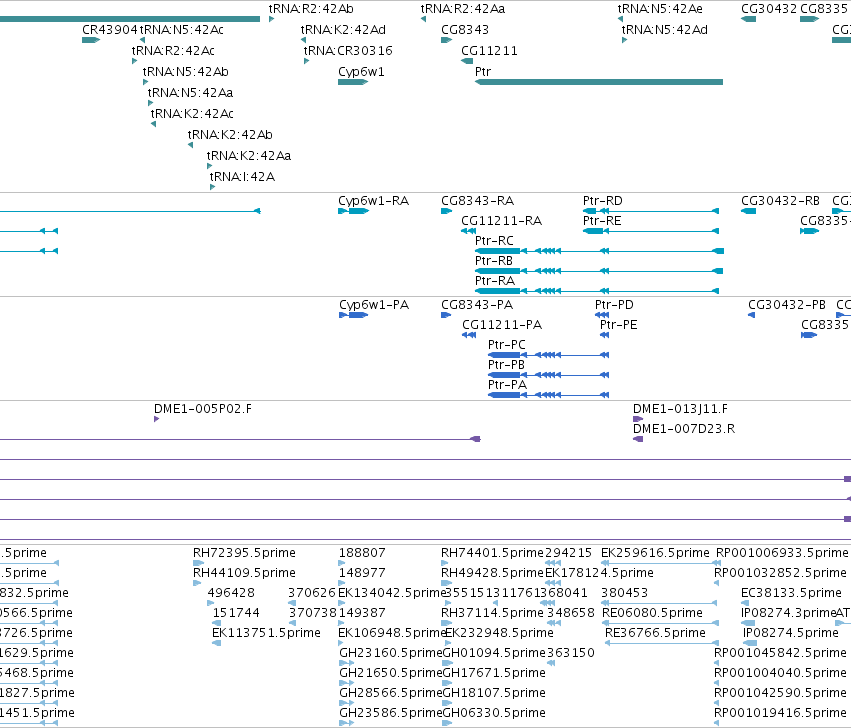Select GH23160.5prime EST label
This screenshot has width=851, height=728.
coord(391,653)
